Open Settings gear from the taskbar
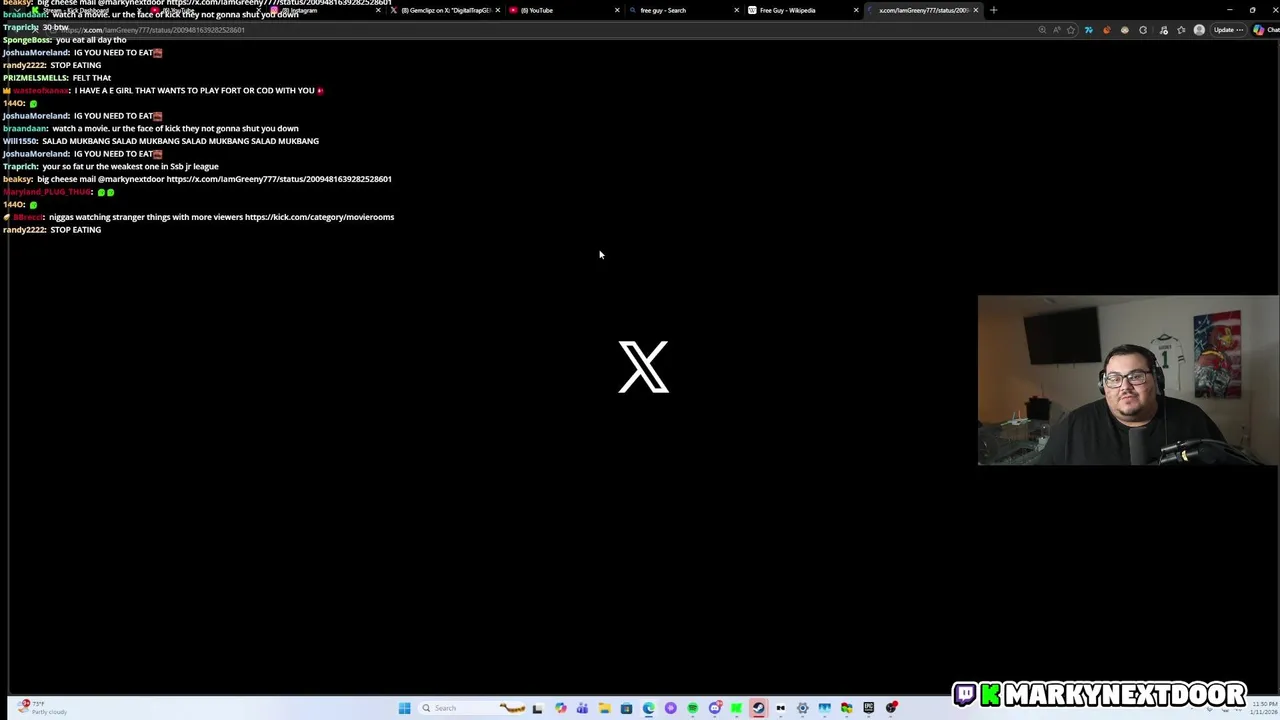The width and height of the screenshot is (1280, 720). click(x=802, y=708)
